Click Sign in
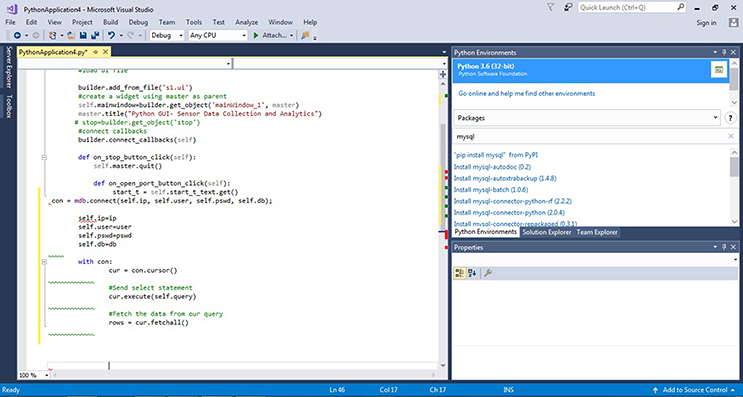This screenshot has height=397, width=743. 706,23
